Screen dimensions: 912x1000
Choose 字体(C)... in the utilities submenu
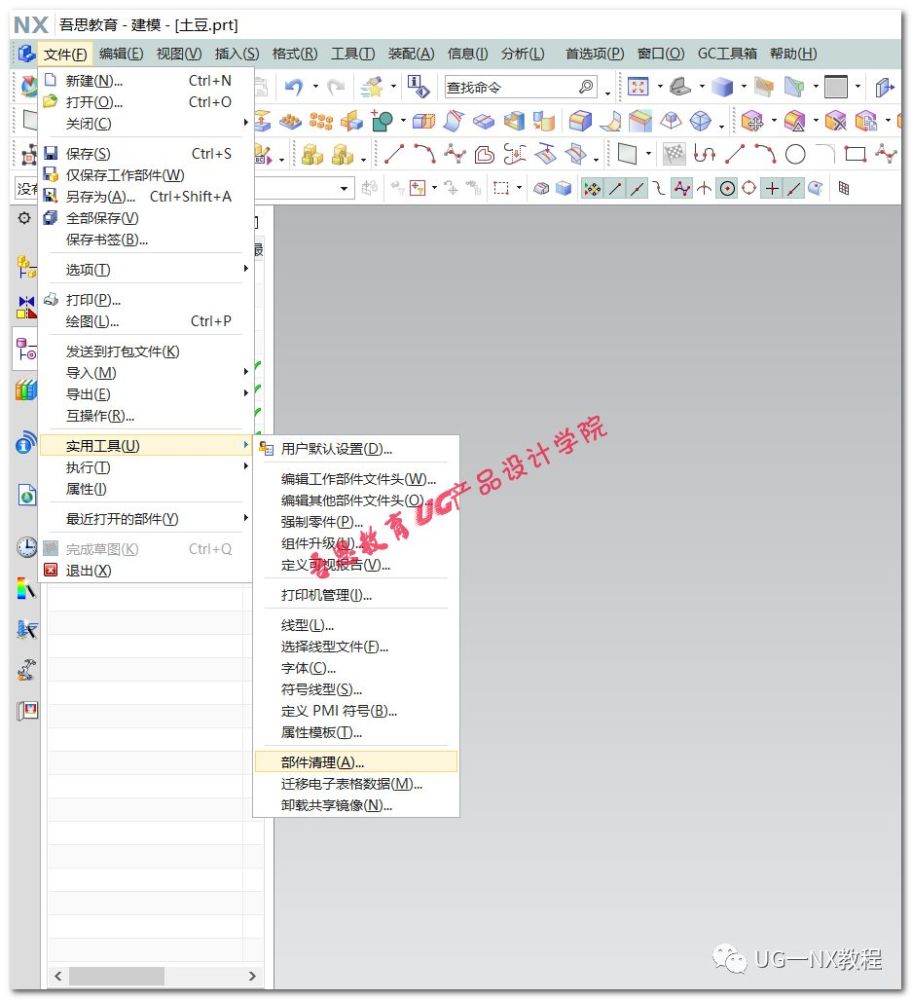point(356,668)
